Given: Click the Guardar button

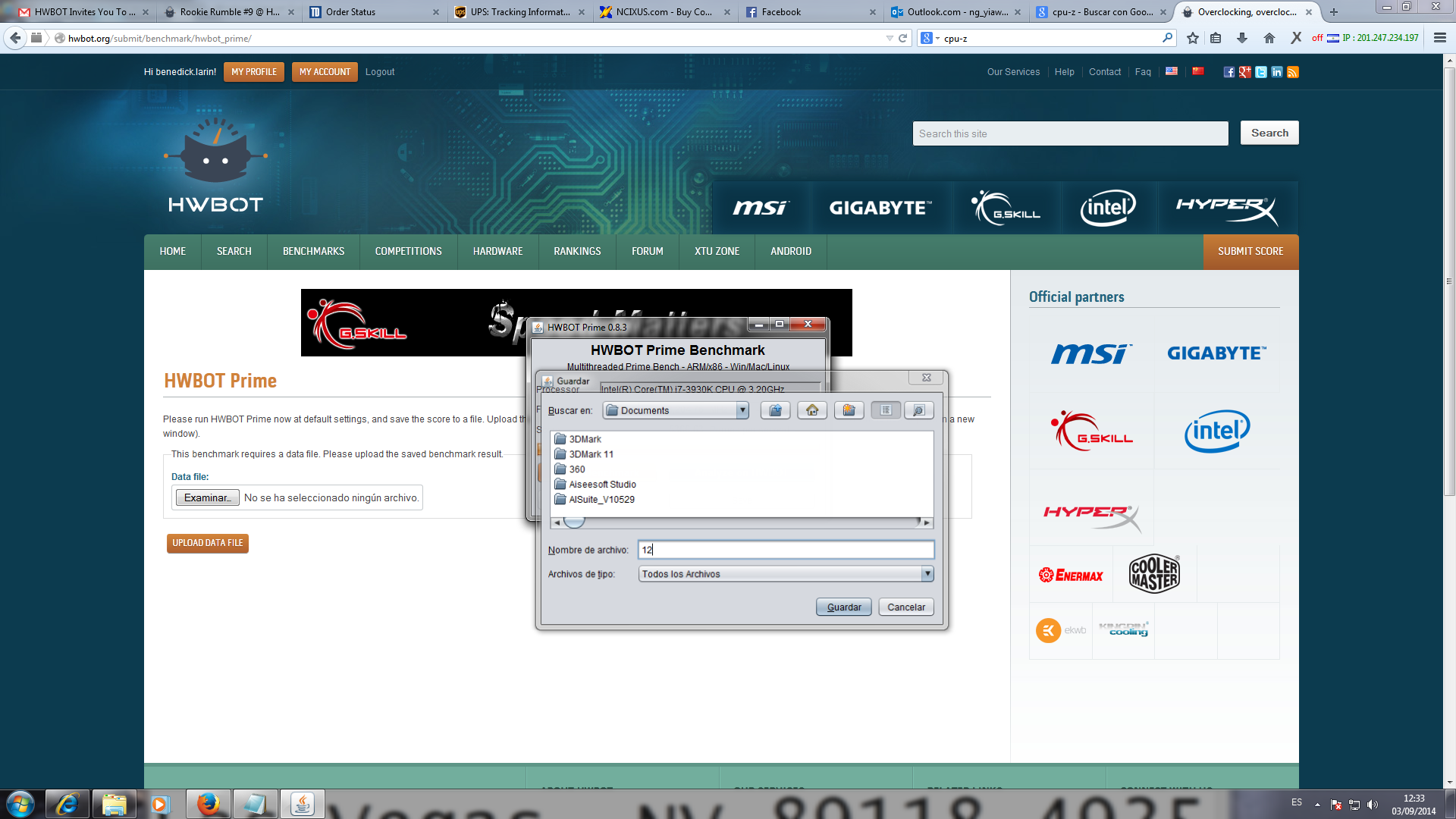Looking at the screenshot, I should 843,607.
